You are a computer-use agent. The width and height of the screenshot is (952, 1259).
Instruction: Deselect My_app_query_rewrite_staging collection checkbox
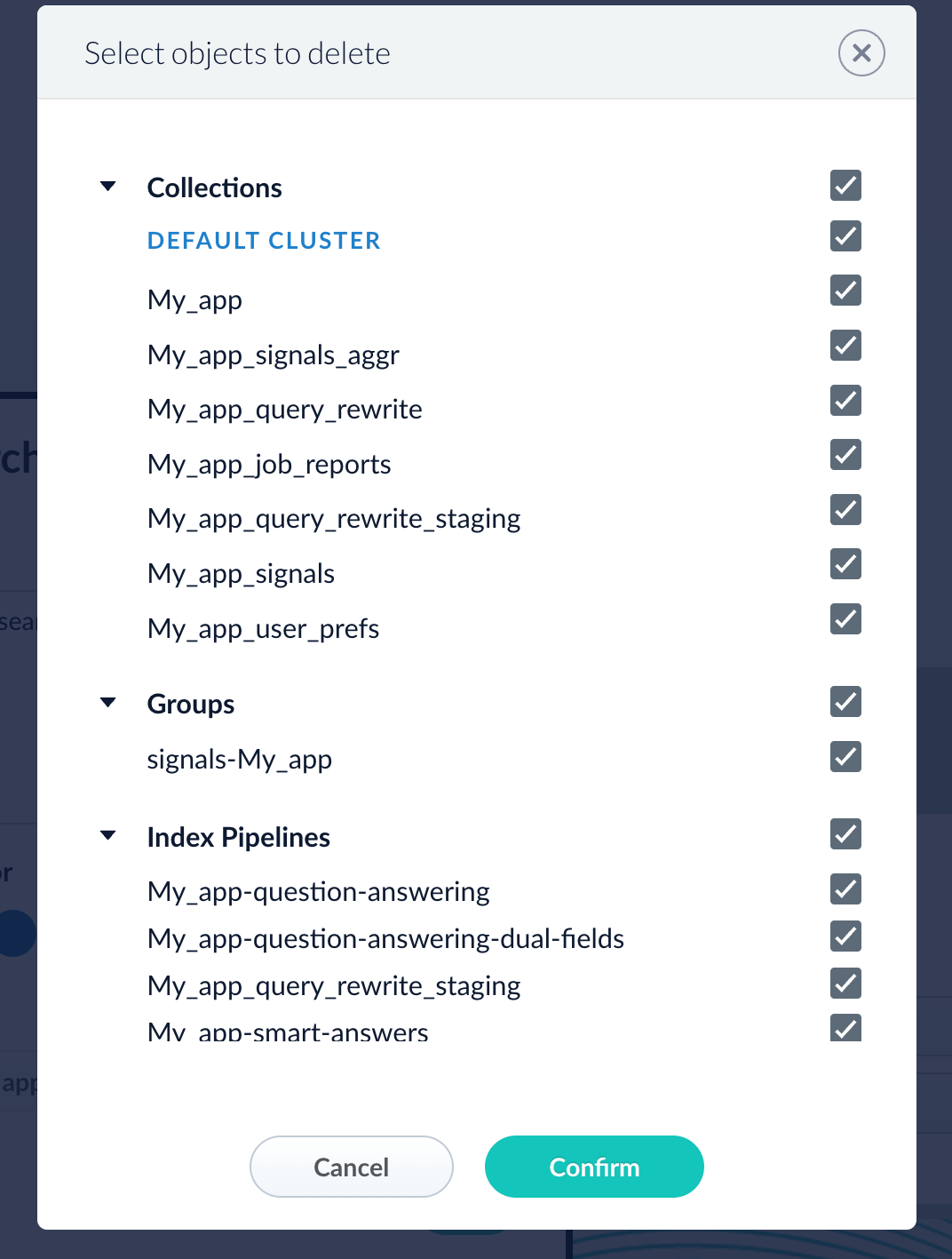click(845, 510)
